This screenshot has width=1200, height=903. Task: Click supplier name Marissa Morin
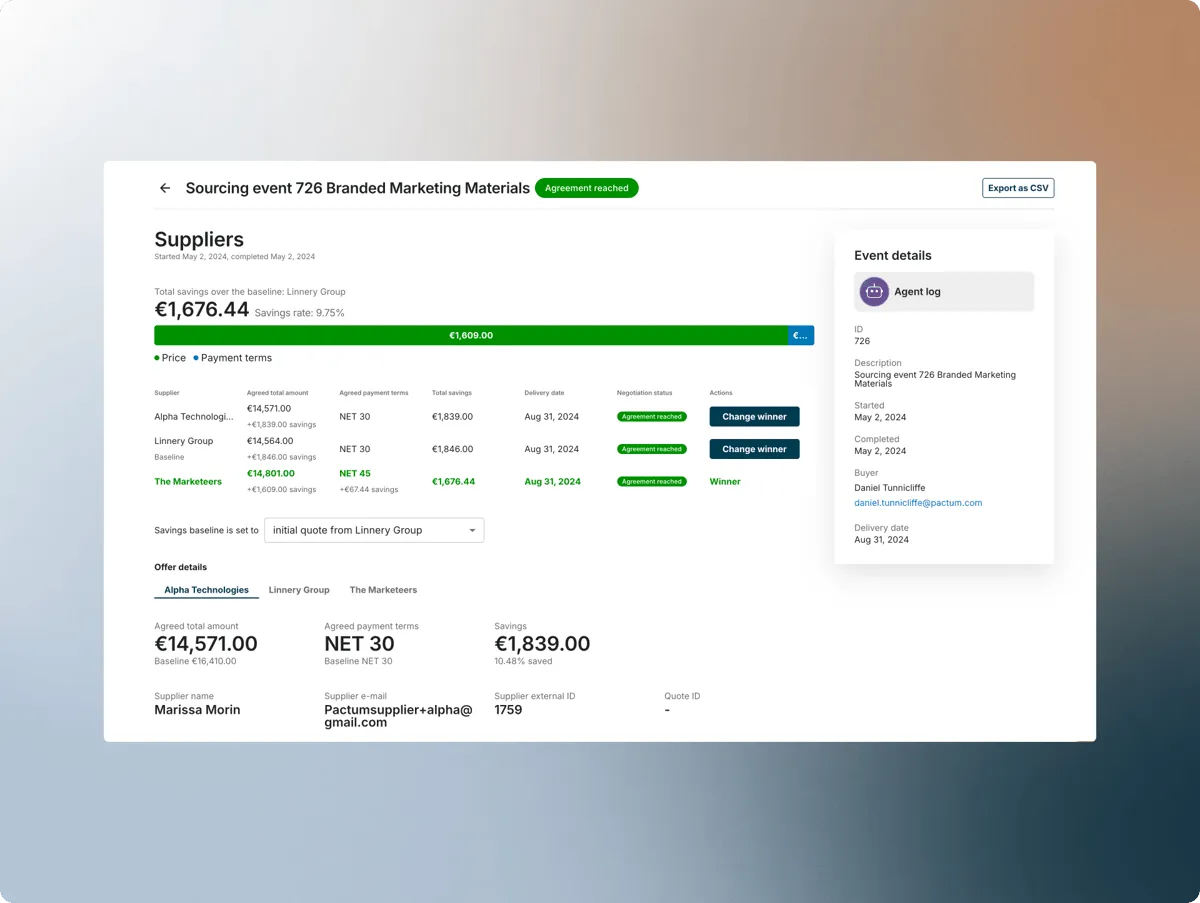(x=197, y=710)
